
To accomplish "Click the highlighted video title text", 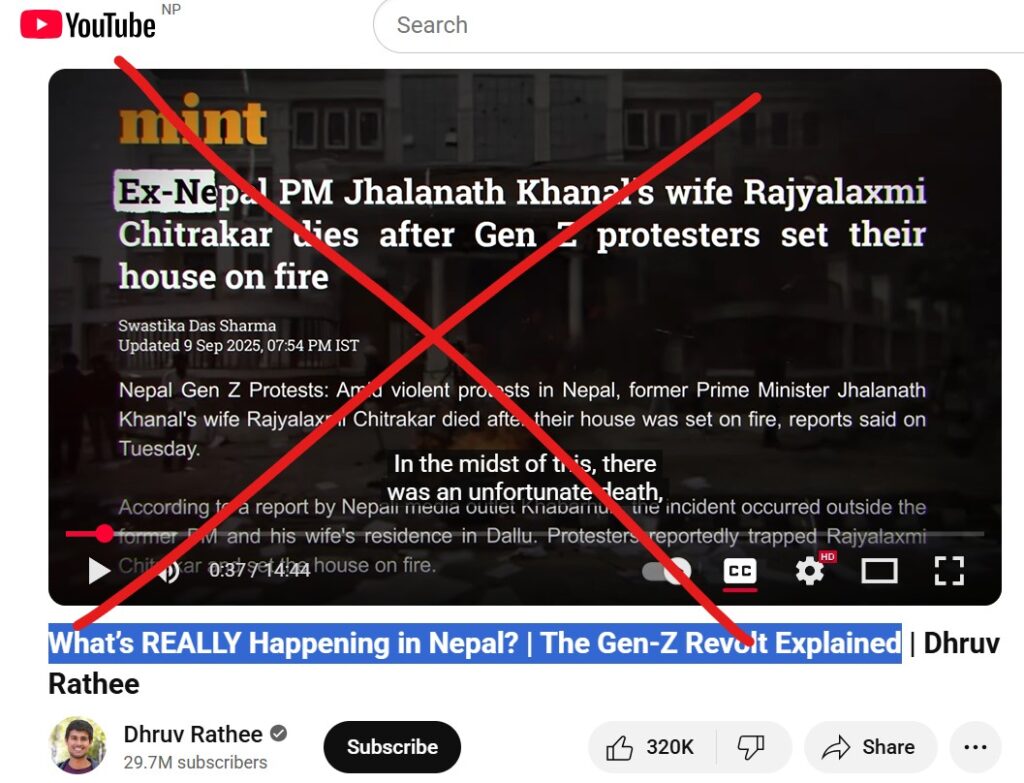I will point(475,643).
